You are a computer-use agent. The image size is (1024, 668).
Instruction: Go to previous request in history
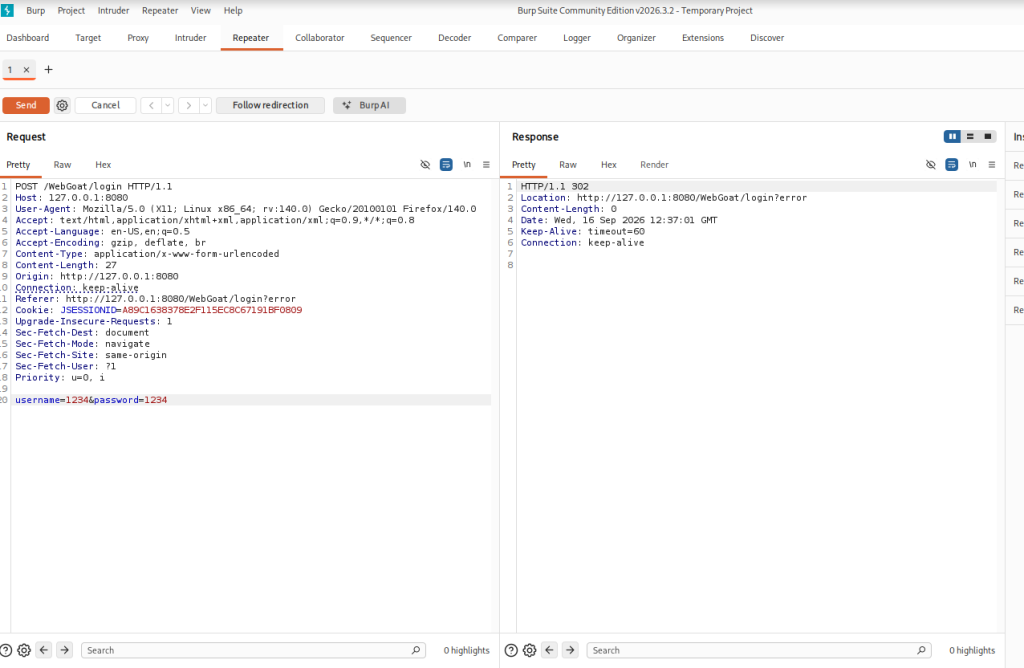[x=151, y=105]
